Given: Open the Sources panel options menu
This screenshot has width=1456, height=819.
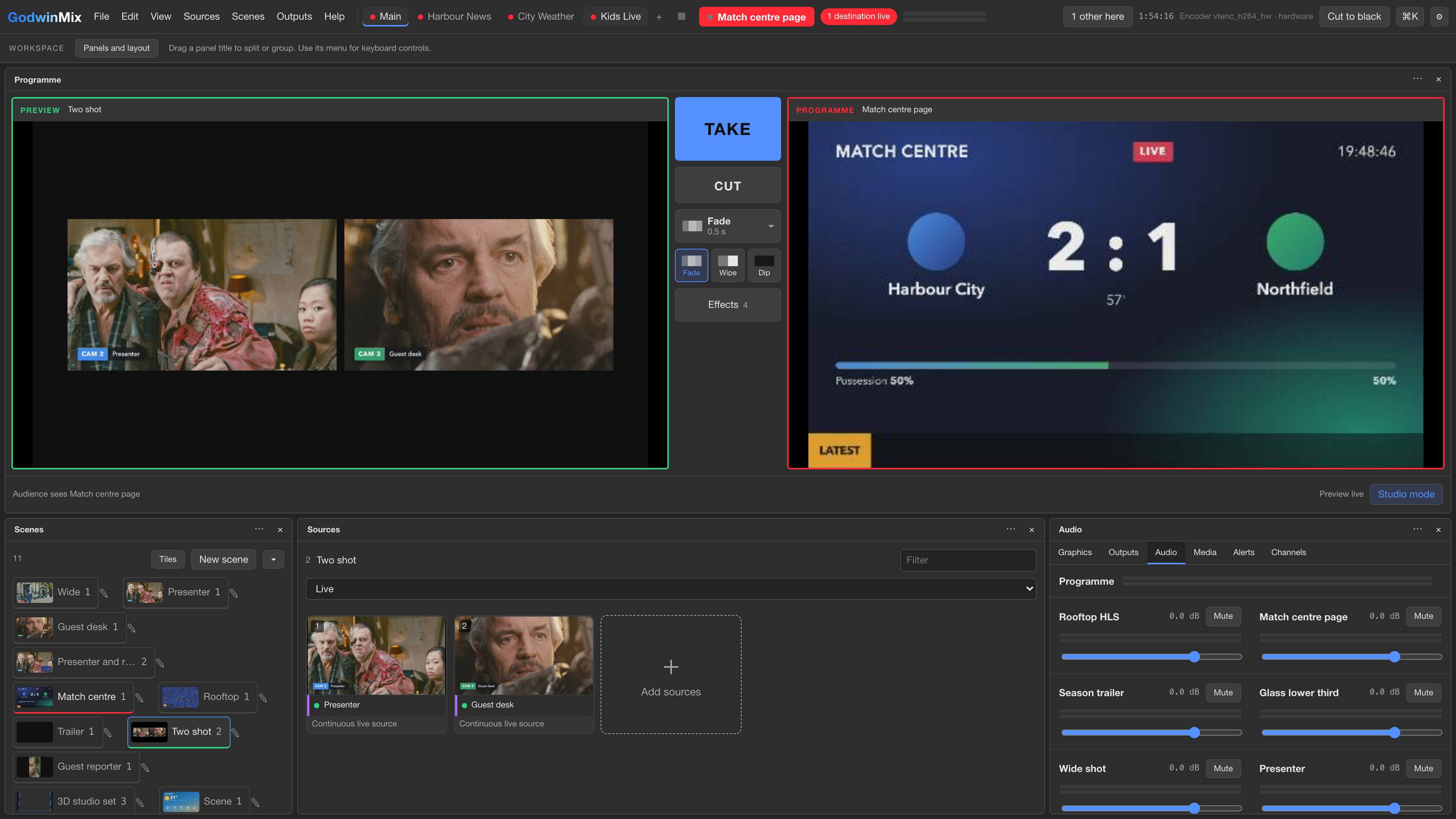Looking at the screenshot, I should 1010,529.
